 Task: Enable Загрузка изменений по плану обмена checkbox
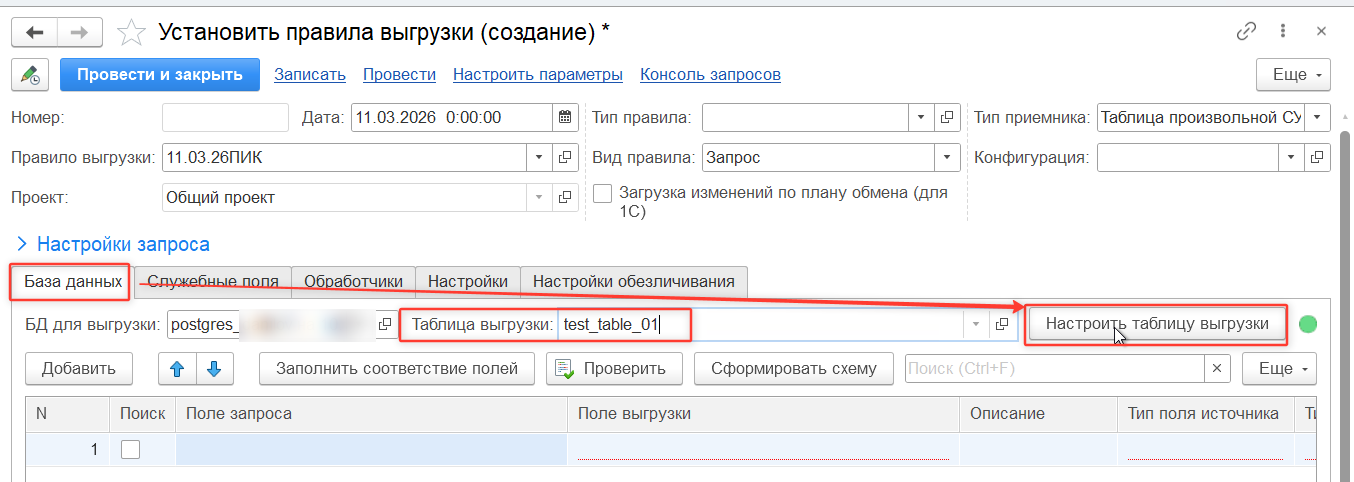[x=602, y=194]
